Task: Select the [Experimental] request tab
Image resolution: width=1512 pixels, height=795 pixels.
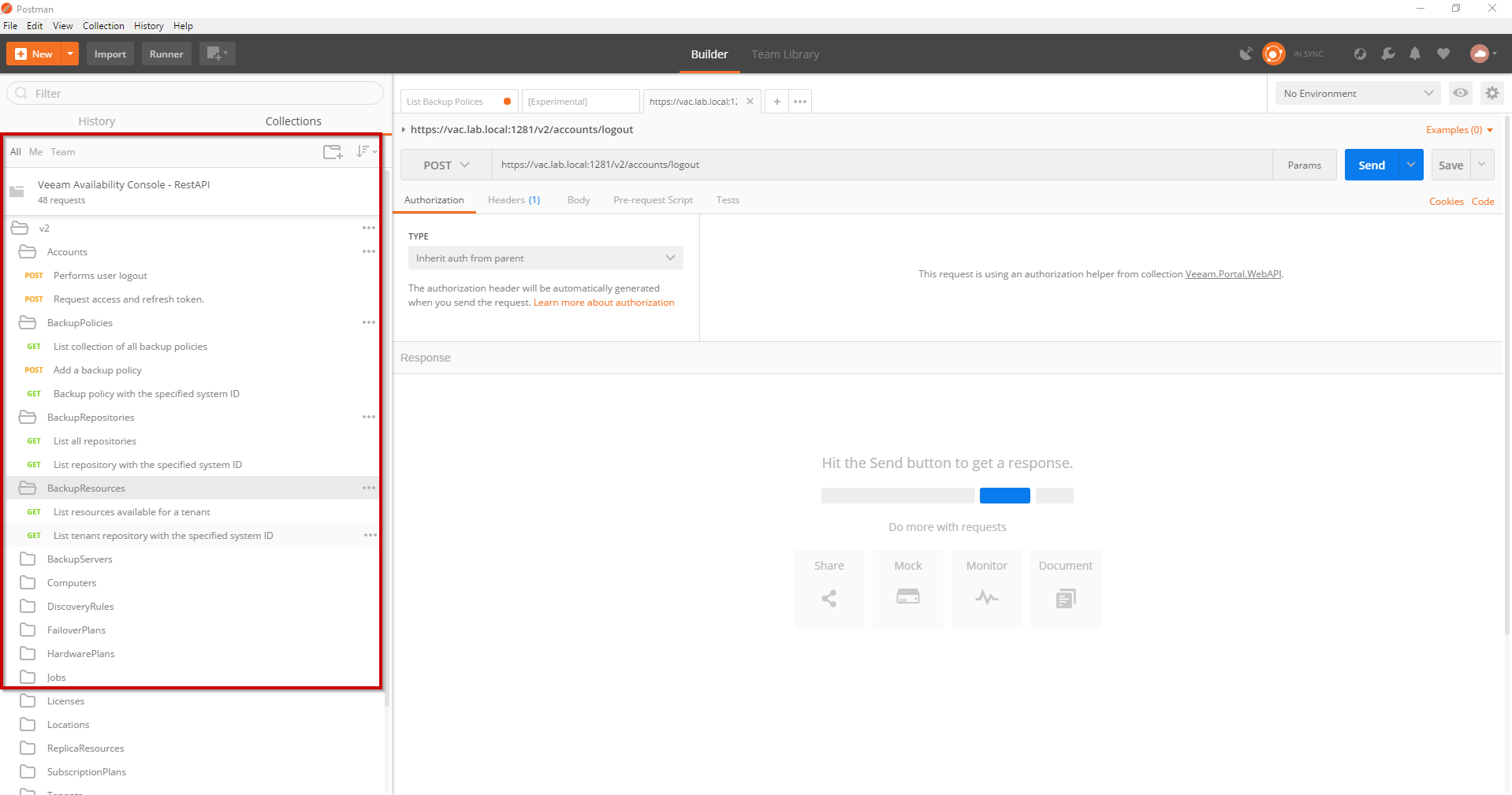Action: click(x=580, y=101)
